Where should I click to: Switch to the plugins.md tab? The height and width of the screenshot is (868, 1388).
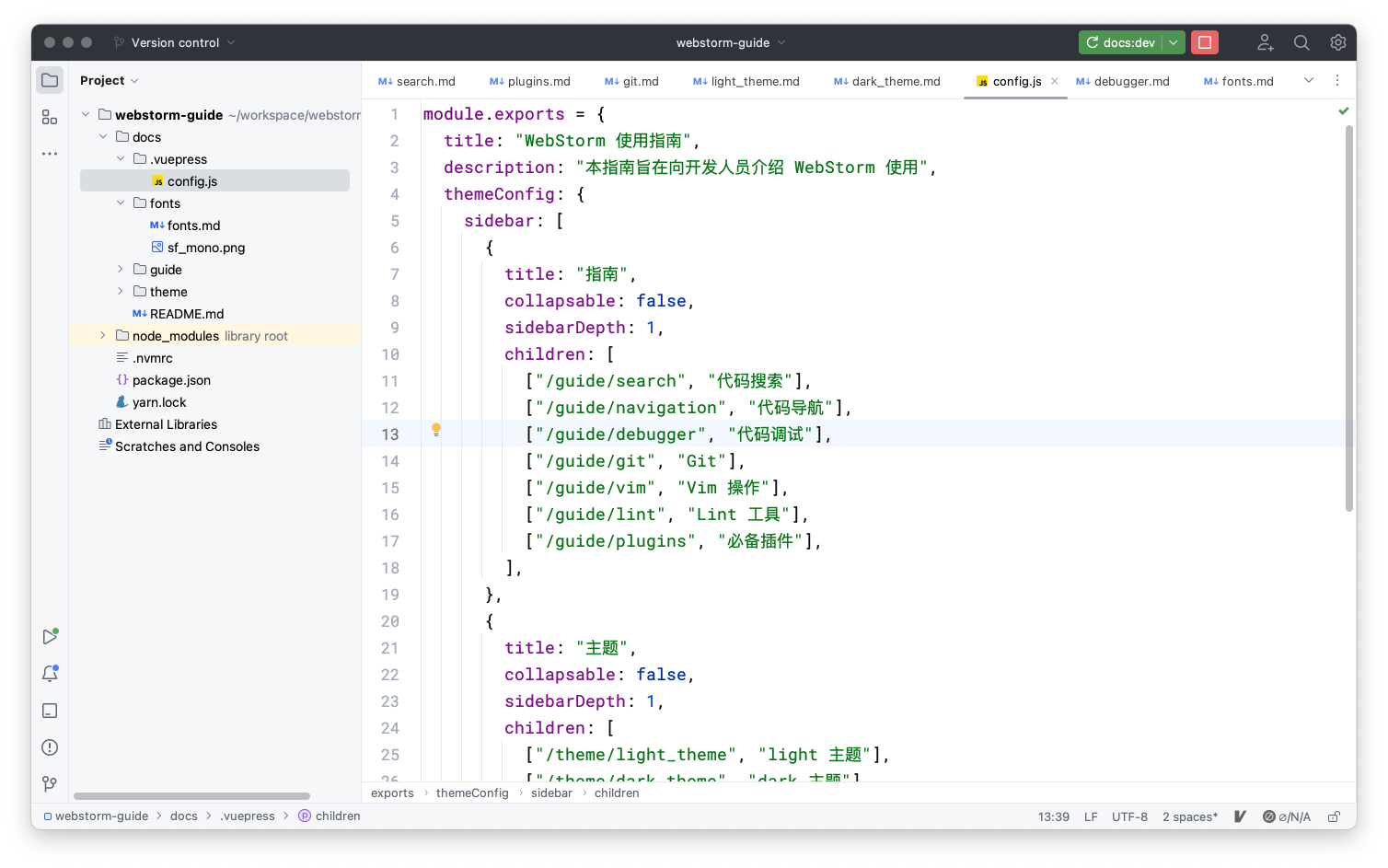pos(529,81)
